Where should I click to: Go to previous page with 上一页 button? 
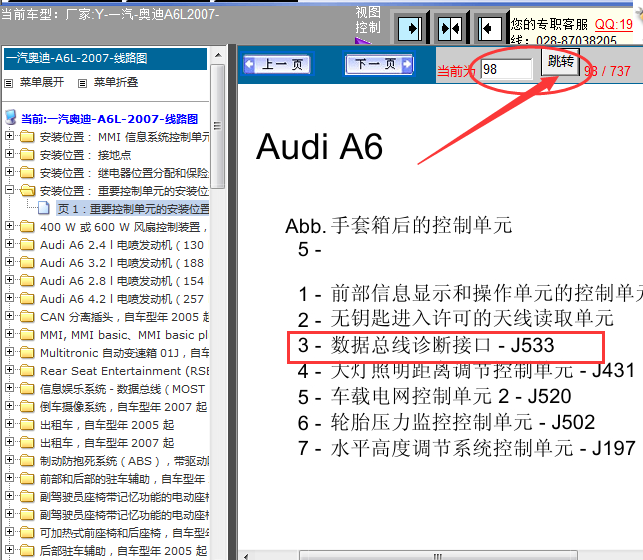(278, 64)
